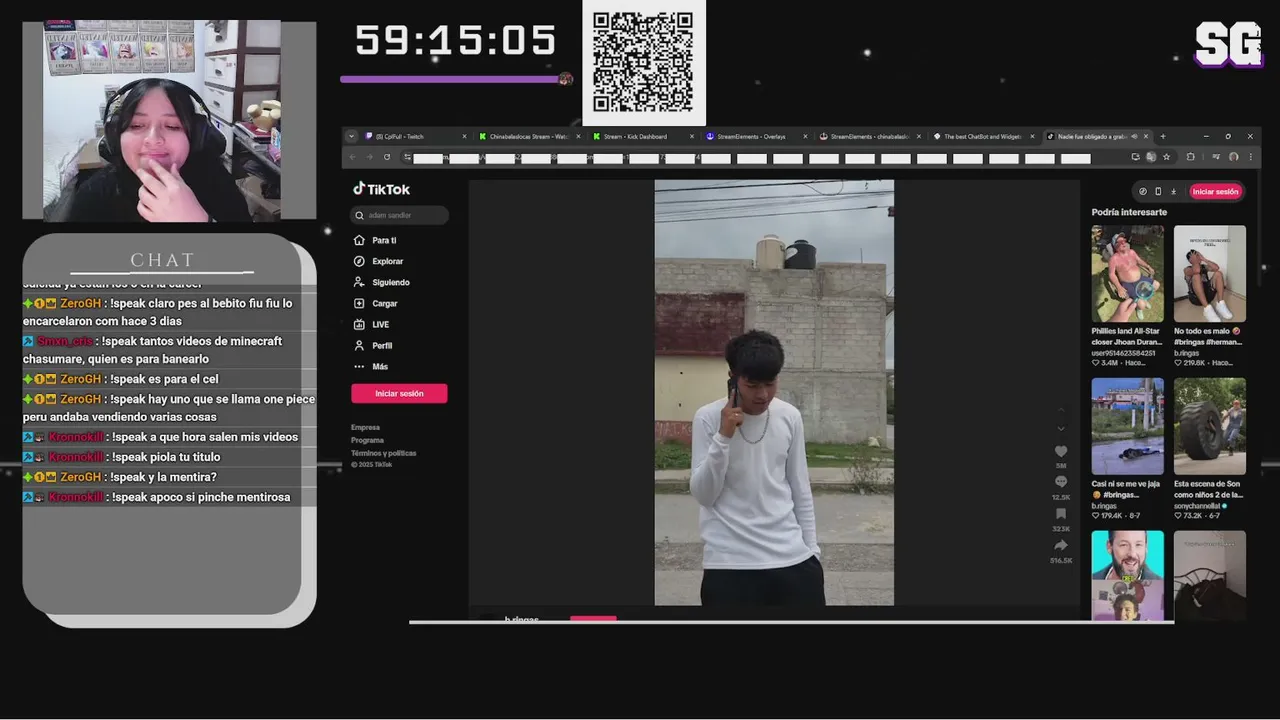Viewport: 1280px width, 720px height.
Task: Open the Adam Sandler face thumbnail
Action: tap(1128, 575)
